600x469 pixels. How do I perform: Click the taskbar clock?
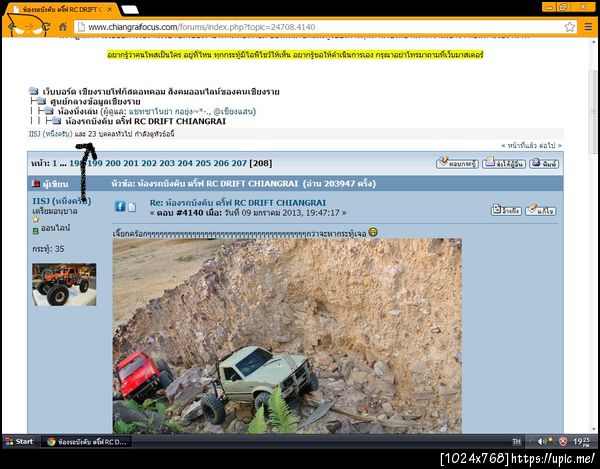click(581, 442)
